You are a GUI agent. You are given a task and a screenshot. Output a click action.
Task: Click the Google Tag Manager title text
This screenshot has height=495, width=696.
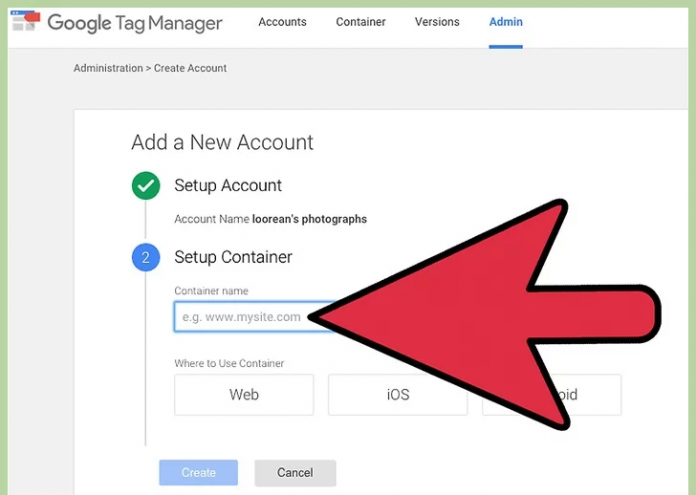click(x=135, y=22)
